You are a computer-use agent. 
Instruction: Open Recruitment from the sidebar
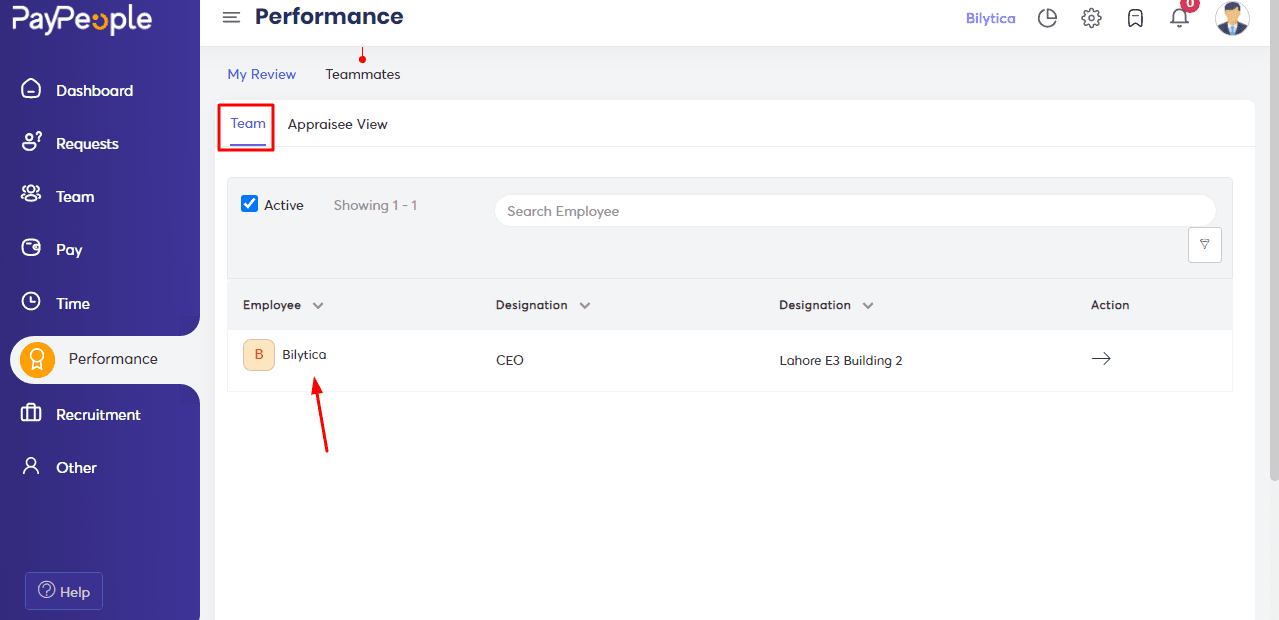tap(98, 414)
